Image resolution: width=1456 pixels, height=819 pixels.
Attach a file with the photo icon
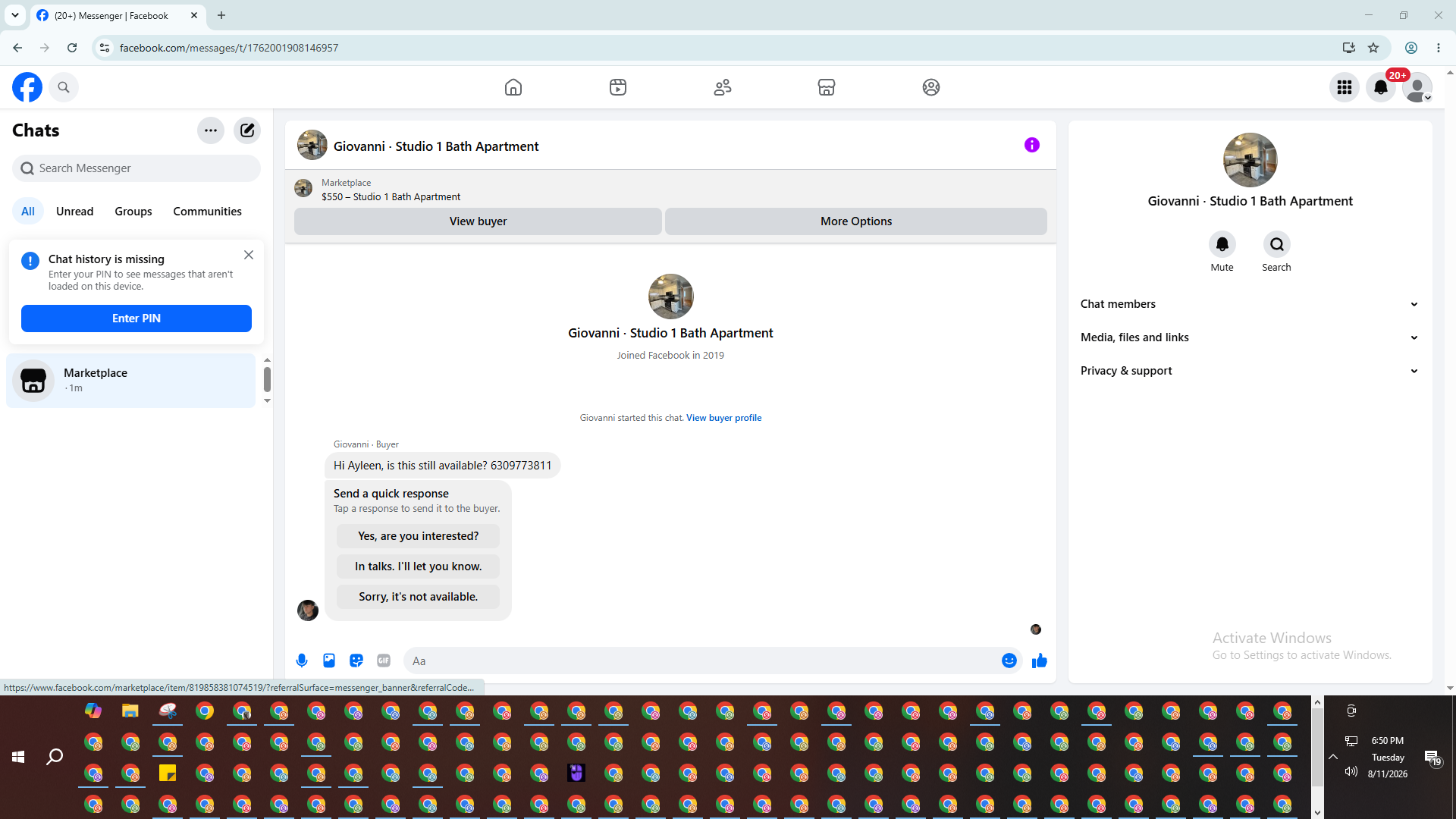coord(329,661)
